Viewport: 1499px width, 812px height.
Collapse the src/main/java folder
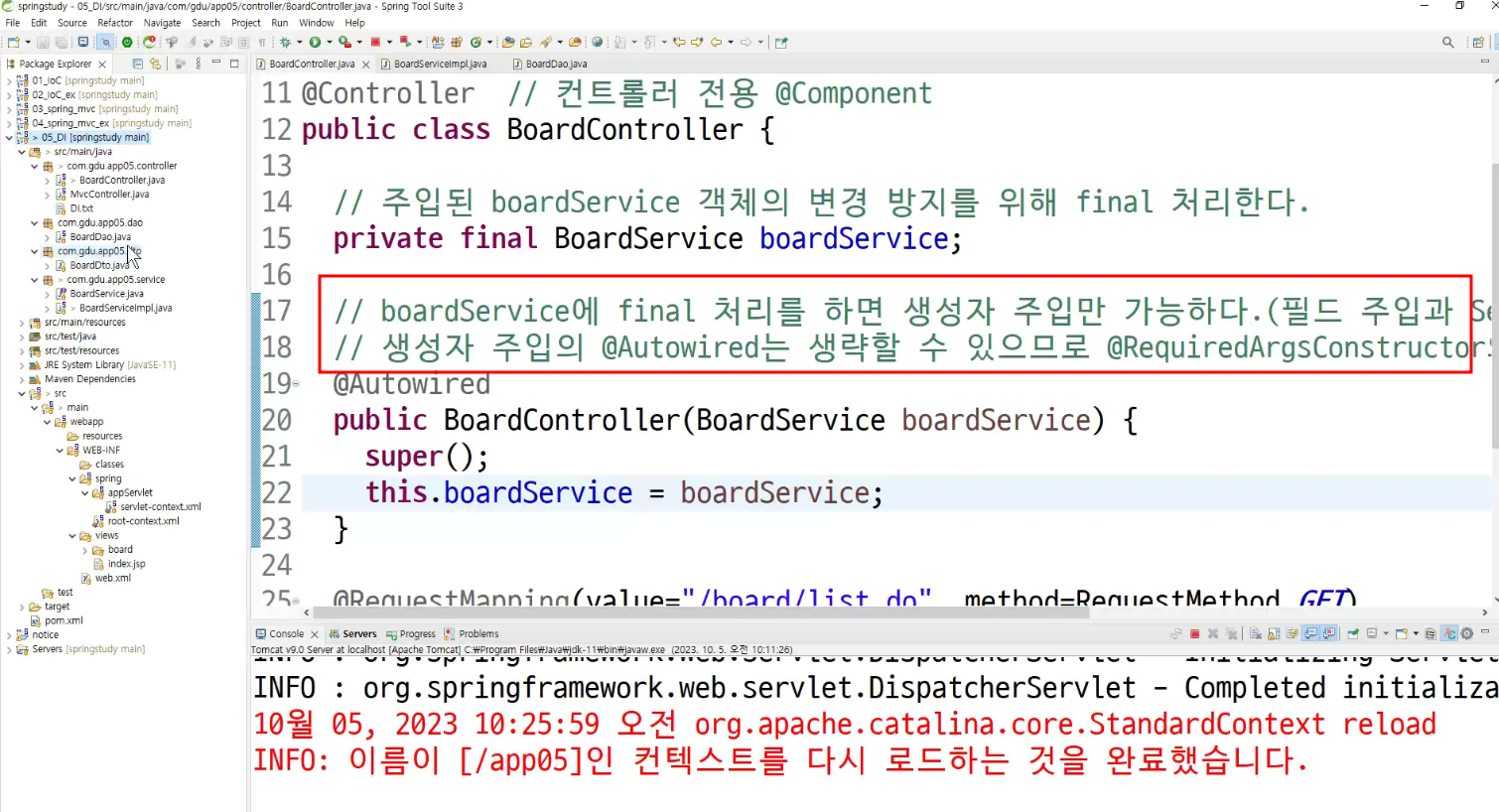point(22,152)
